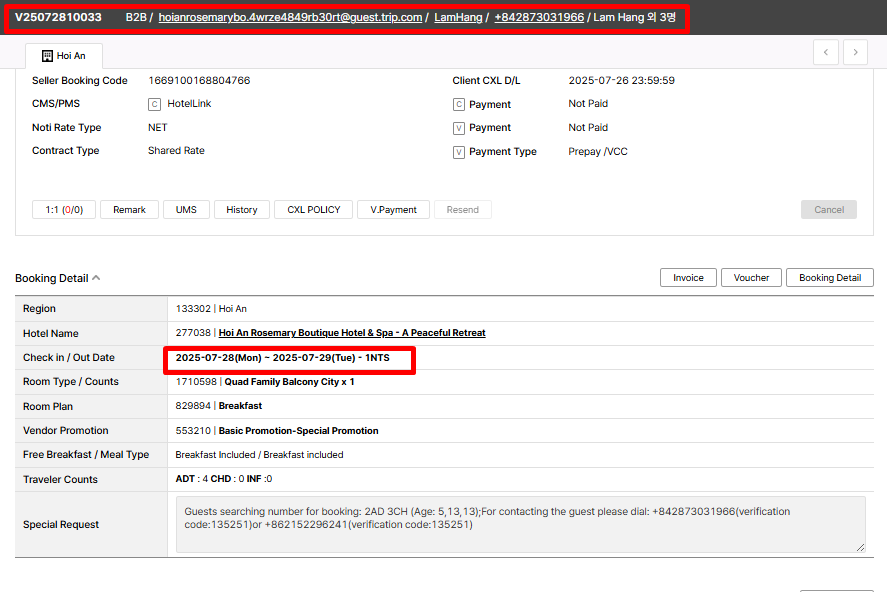This screenshot has width=887, height=592.
Task: Click the building icon on Hoi An tab
Action: (47, 56)
